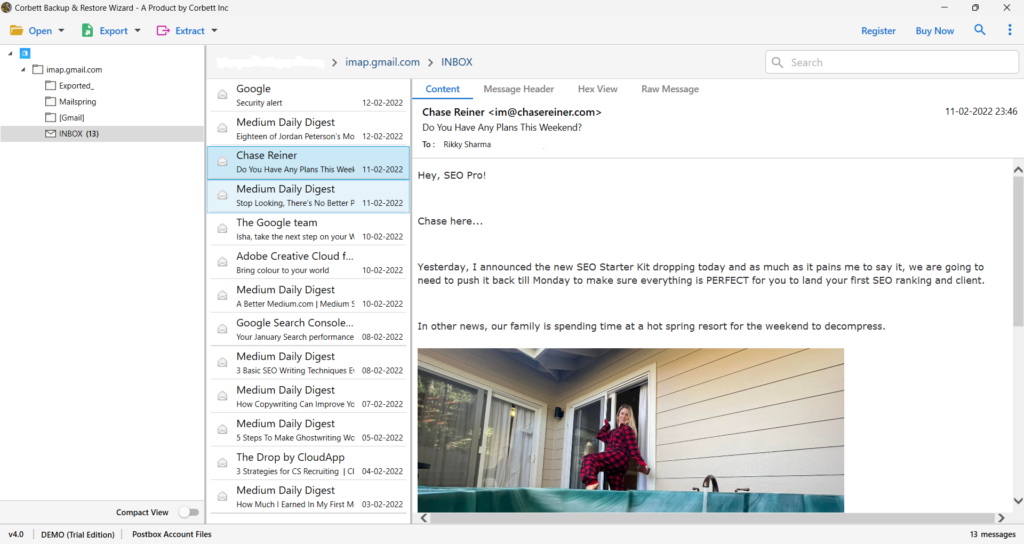1024x544 pixels.
Task: Open the three-dot more options menu
Action: click(1010, 30)
